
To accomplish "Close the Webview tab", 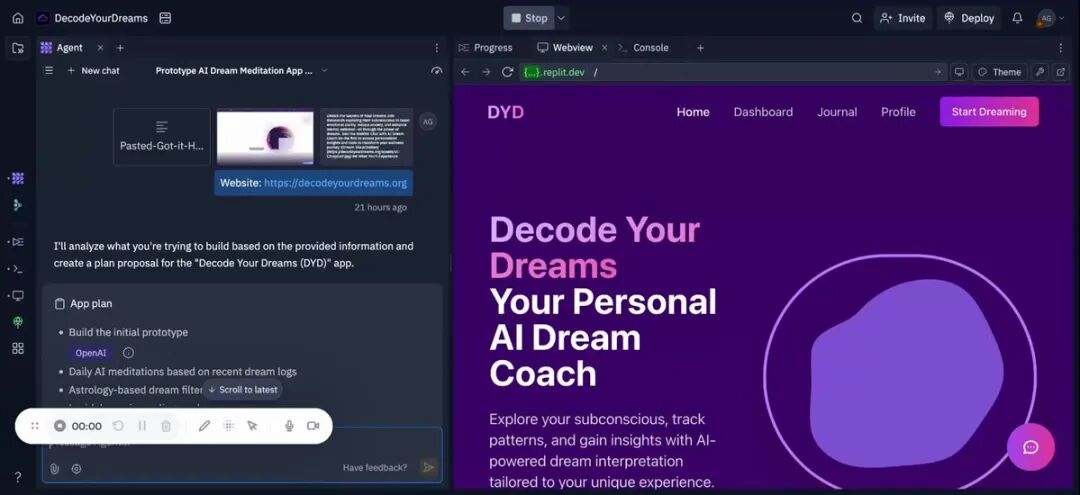I will 604,48.
